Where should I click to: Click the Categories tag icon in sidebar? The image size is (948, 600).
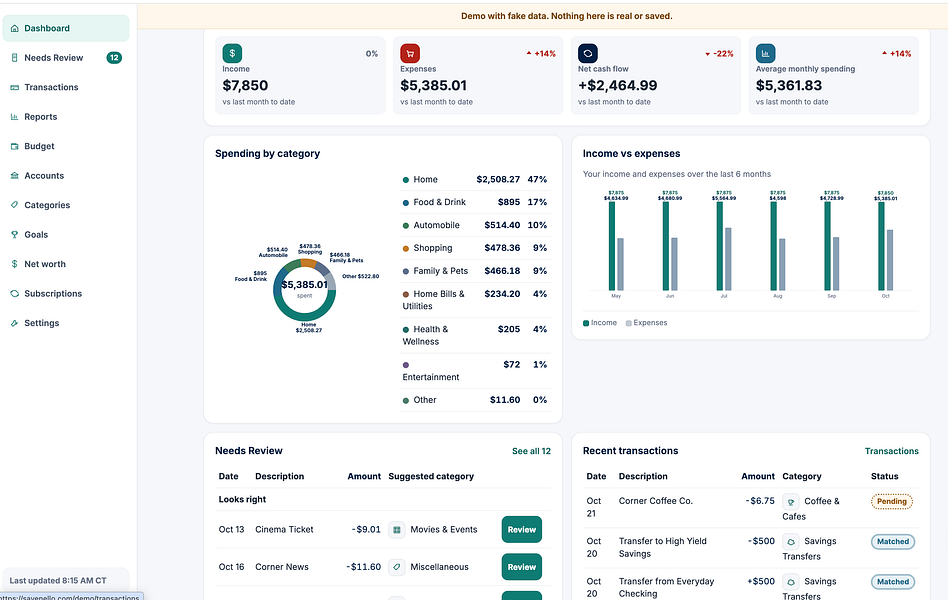tap(15, 205)
